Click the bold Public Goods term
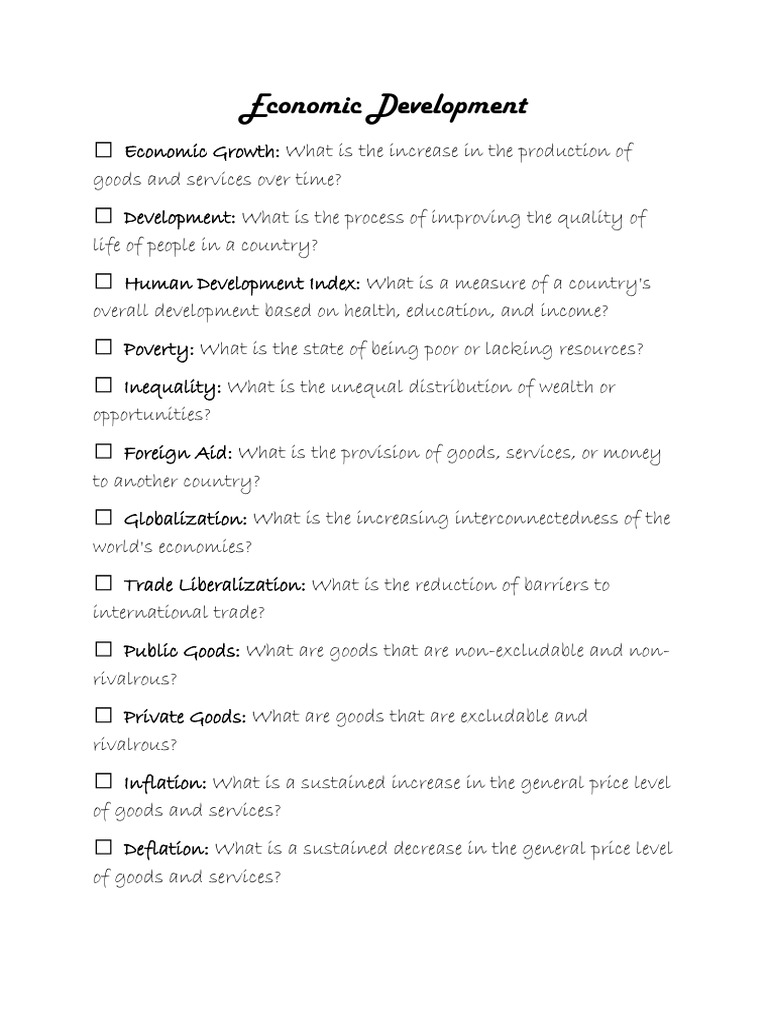 181,652
